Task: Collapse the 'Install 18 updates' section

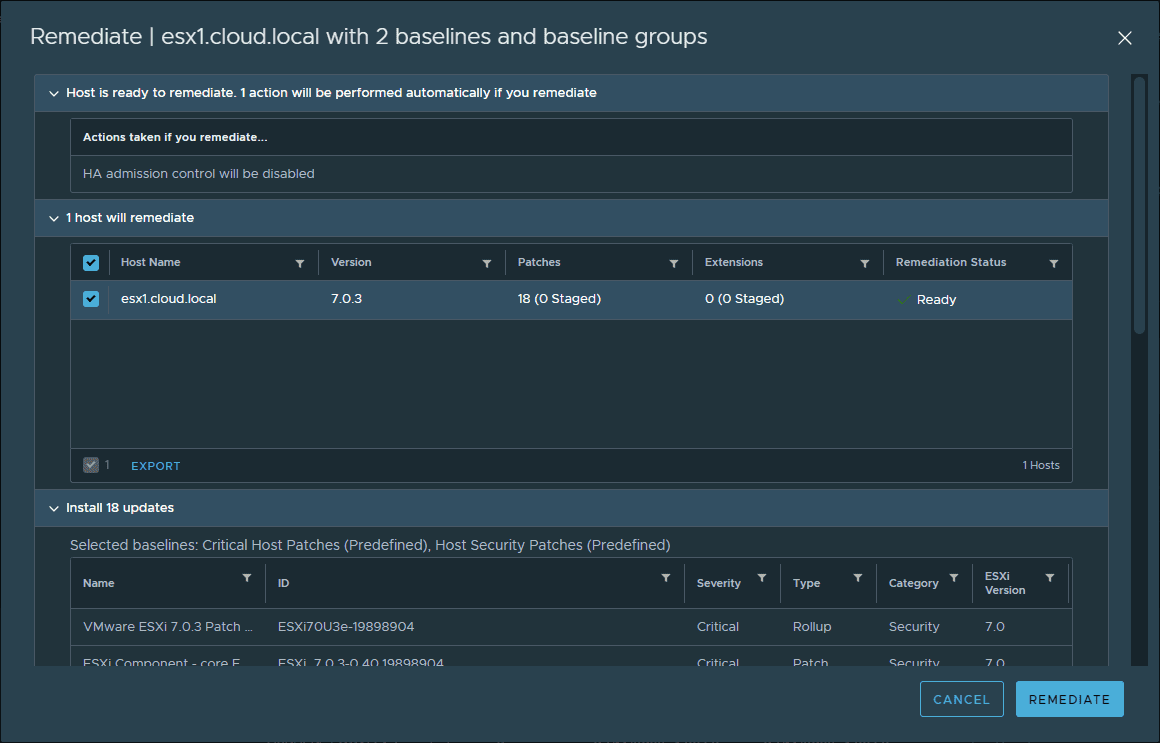Action: pos(54,508)
